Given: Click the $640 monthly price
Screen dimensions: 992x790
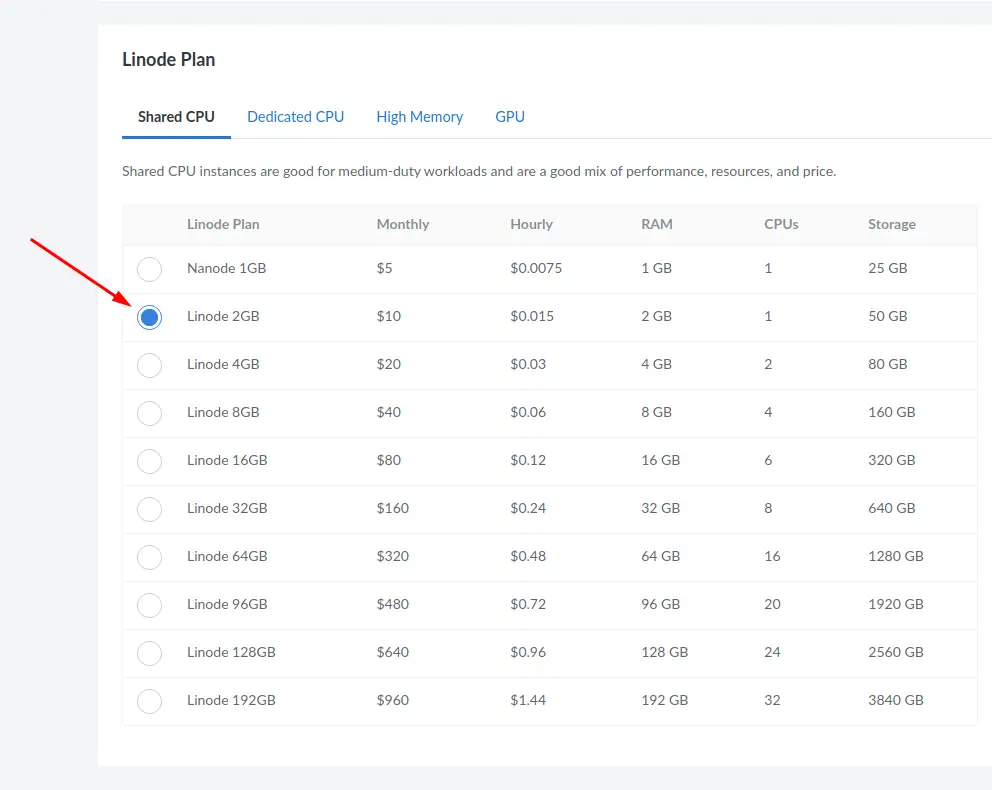Looking at the screenshot, I should pos(393,653).
